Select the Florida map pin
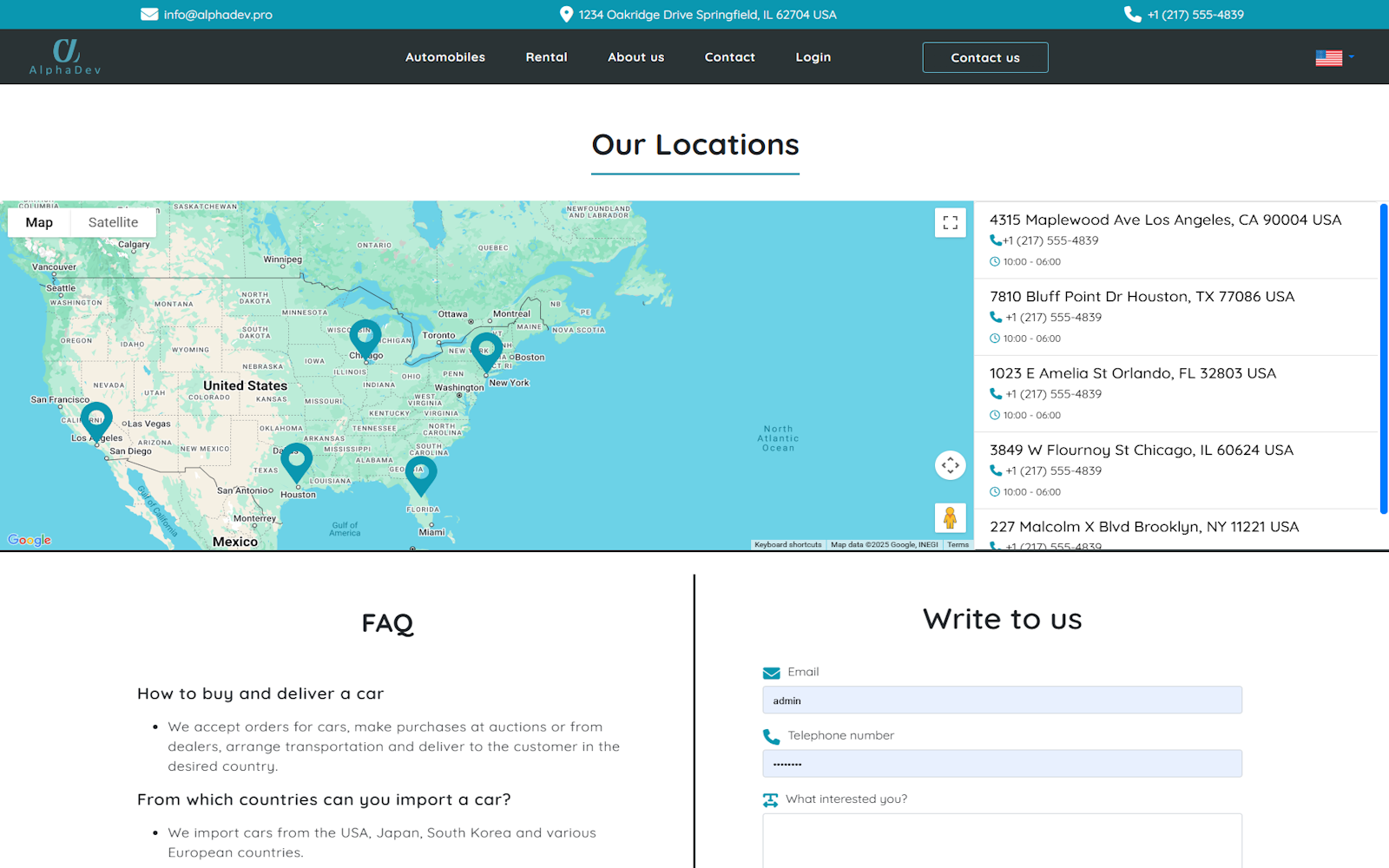1389x868 pixels. pyautogui.click(x=421, y=475)
